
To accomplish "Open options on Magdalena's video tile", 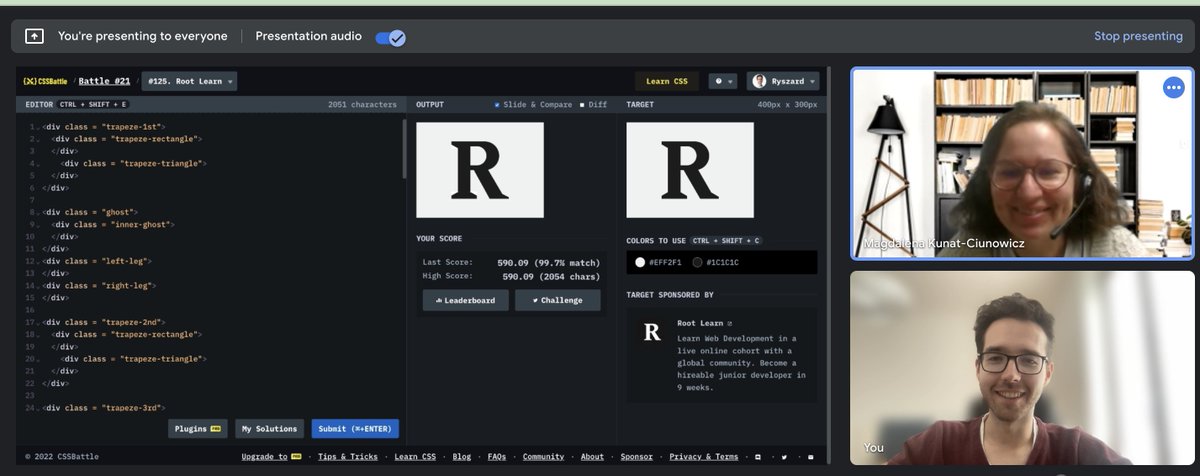I will click(x=1173, y=88).
